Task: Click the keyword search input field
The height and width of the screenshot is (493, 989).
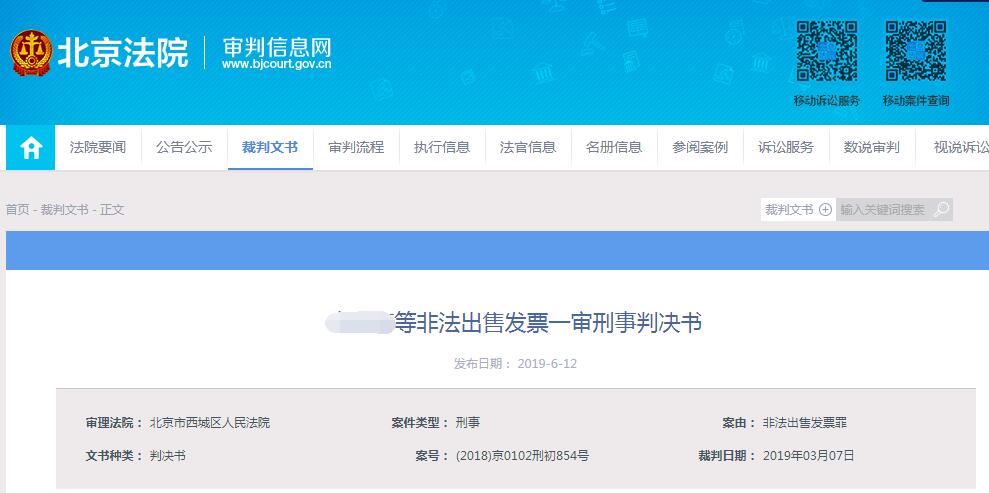Action: (883, 210)
